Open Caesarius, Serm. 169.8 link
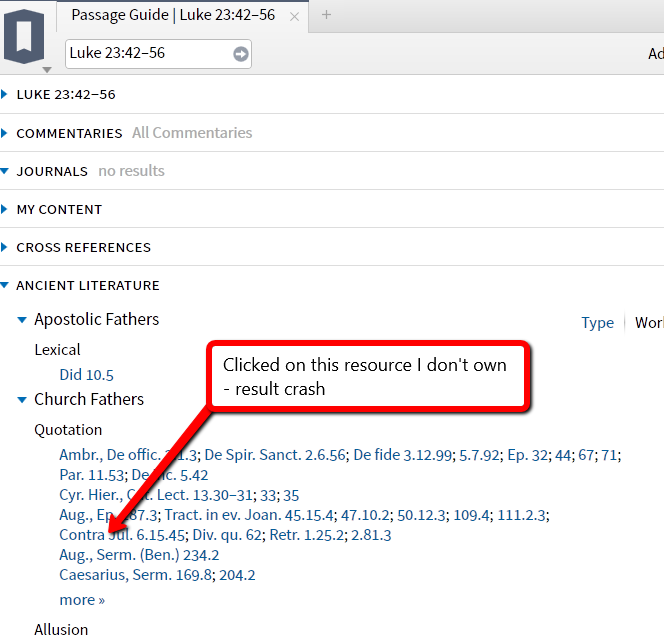The height and width of the screenshot is (635, 664). pos(135,575)
